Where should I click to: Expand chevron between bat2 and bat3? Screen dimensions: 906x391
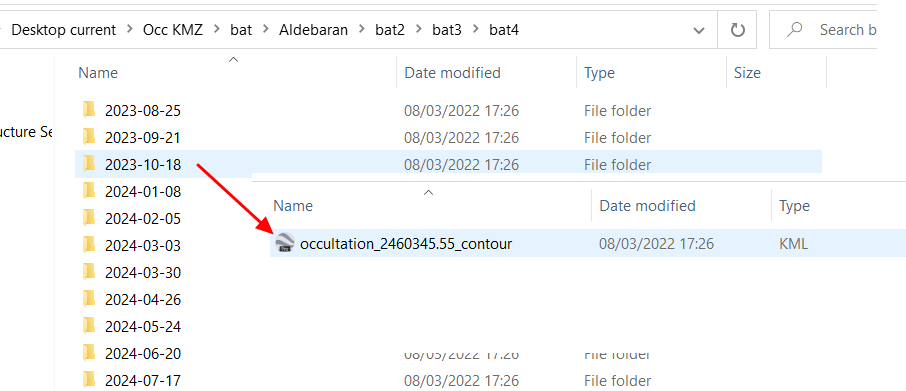[x=419, y=29]
